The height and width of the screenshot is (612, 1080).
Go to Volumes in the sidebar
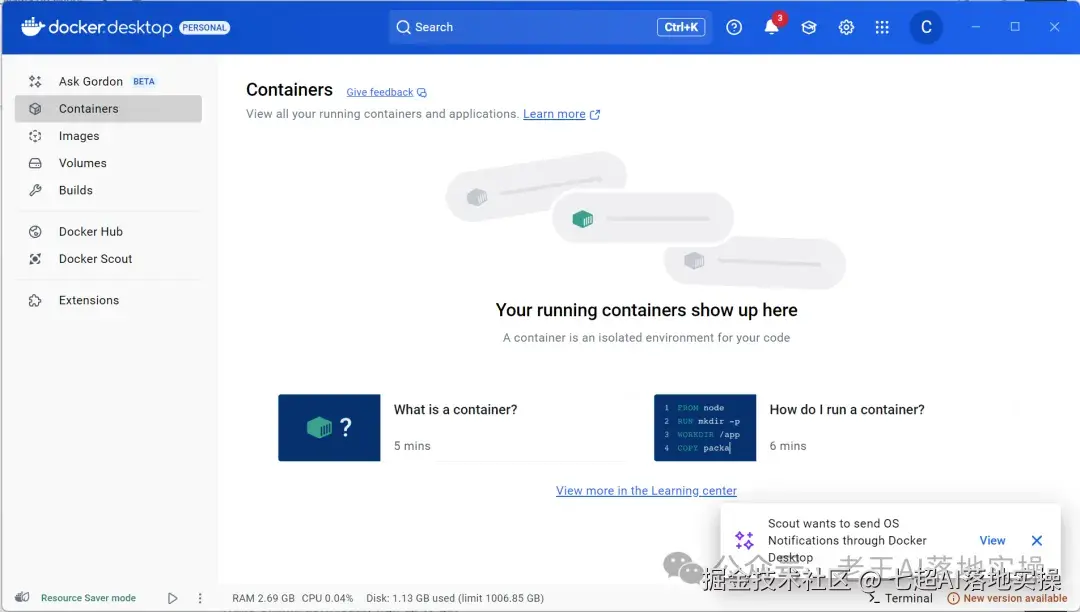108,163
